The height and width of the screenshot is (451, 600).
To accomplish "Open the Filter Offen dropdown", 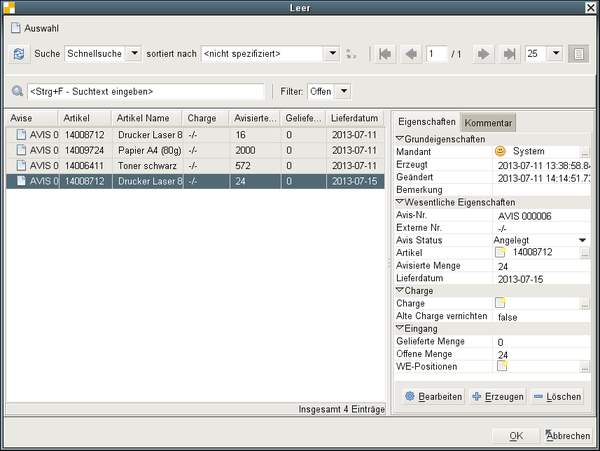I will click(x=344, y=91).
